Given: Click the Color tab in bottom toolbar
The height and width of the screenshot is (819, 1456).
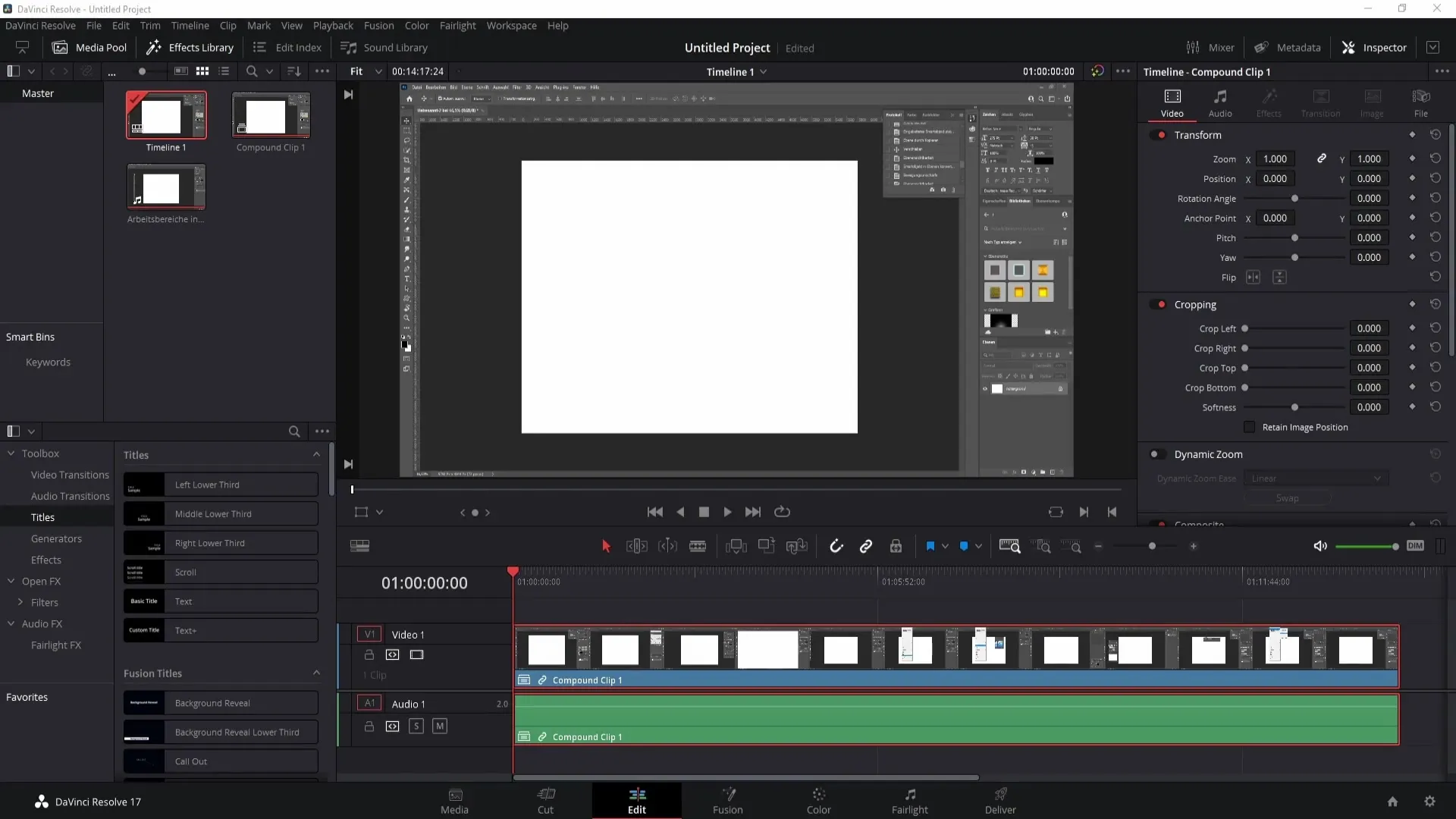Looking at the screenshot, I should coord(818,800).
